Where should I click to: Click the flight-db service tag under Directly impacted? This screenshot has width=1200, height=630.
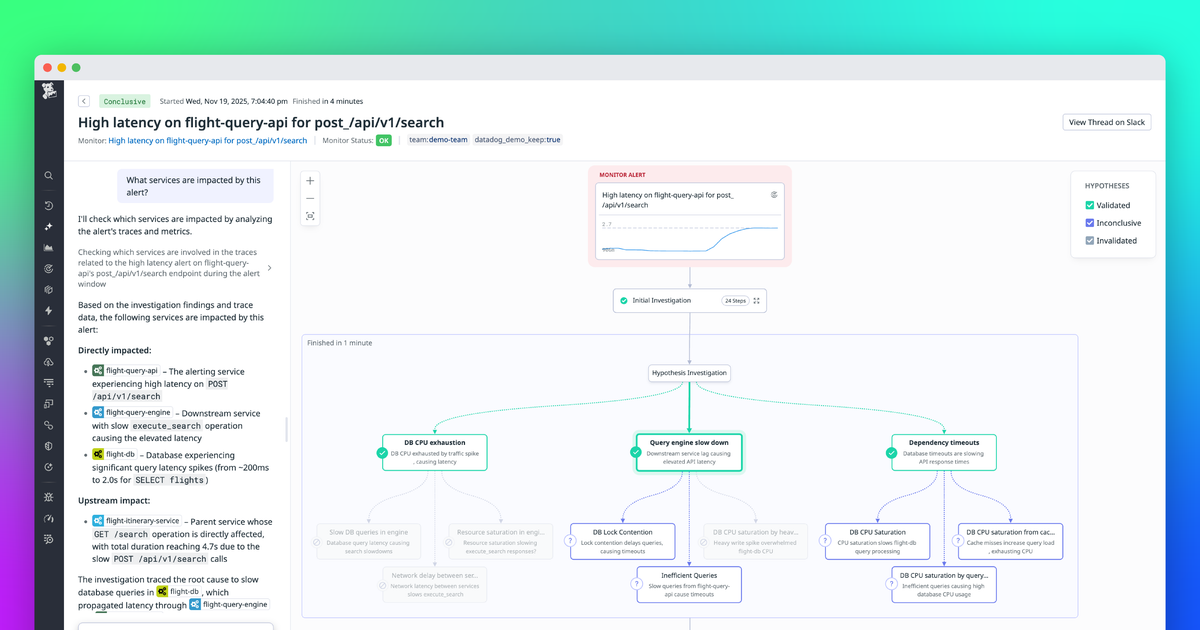click(x=113, y=454)
